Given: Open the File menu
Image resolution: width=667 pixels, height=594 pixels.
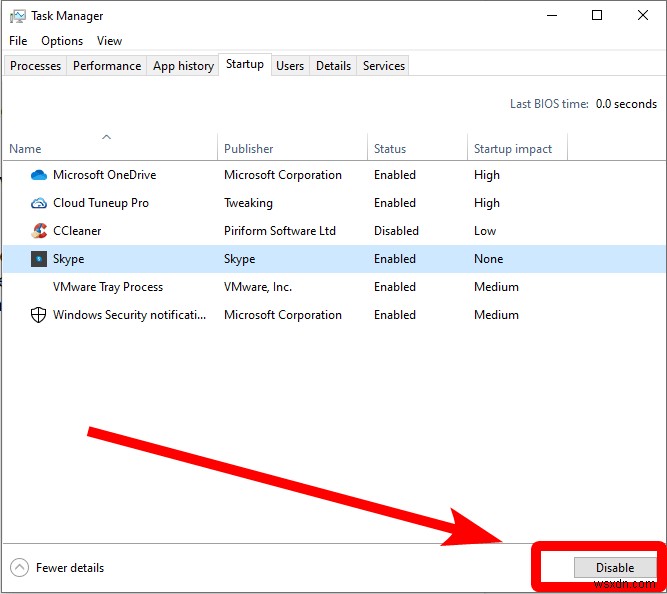Looking at the screenshot, I should click(18, 41).
